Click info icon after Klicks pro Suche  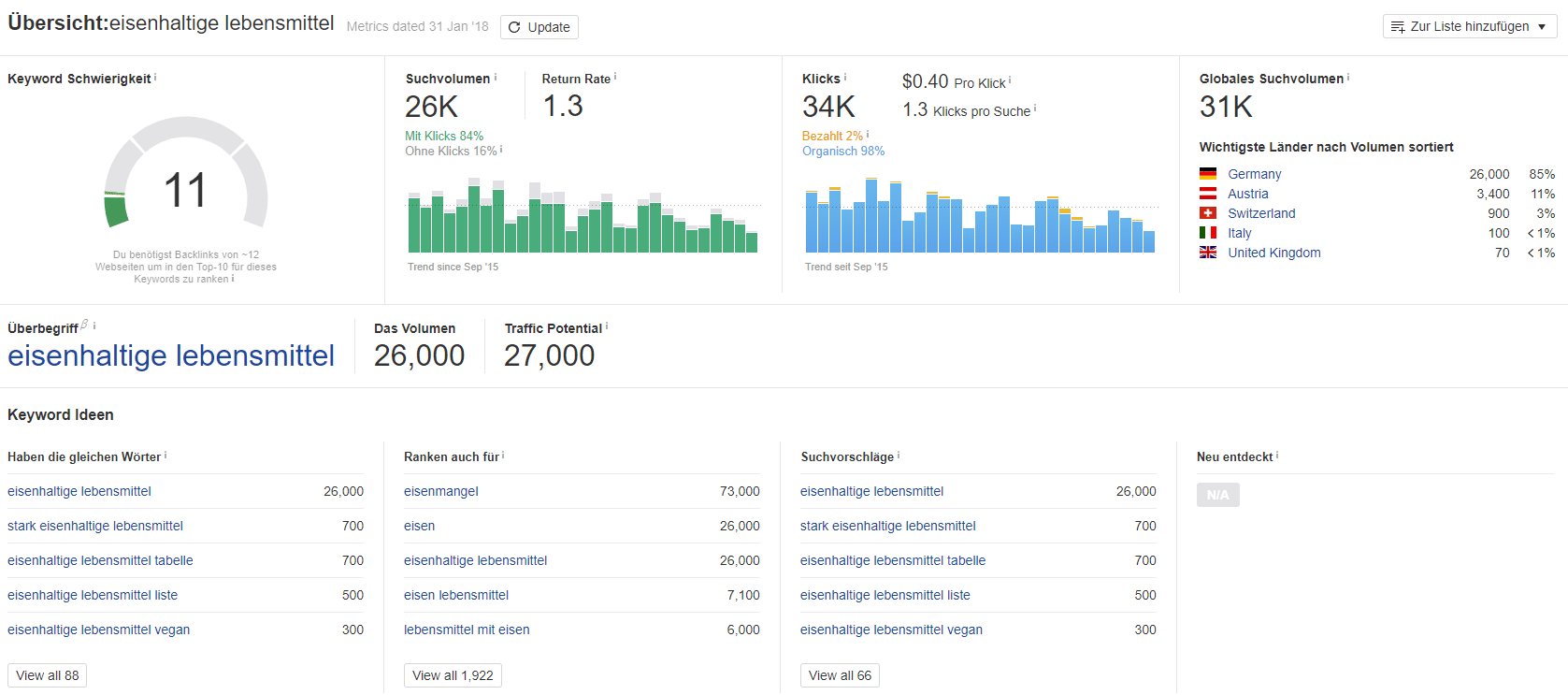[1035, 109]
